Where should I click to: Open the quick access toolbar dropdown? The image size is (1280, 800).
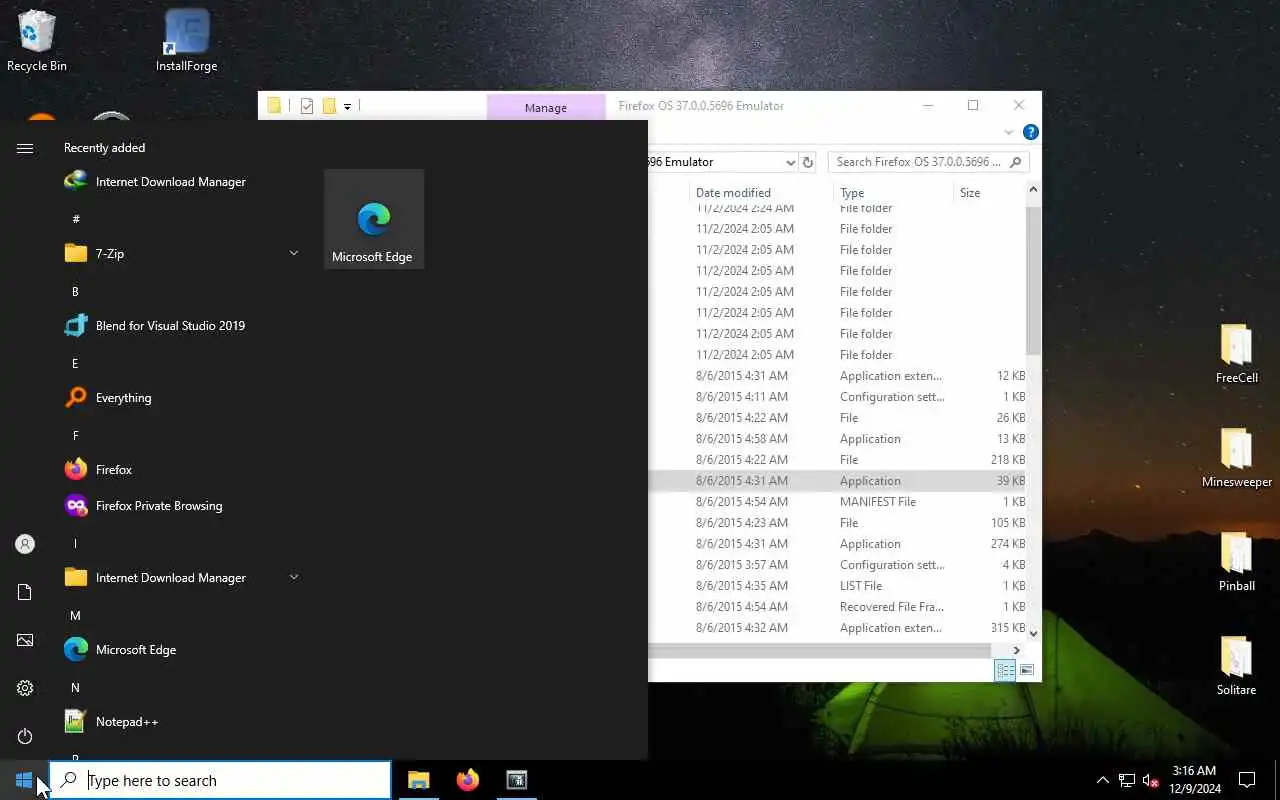(347, 106)
